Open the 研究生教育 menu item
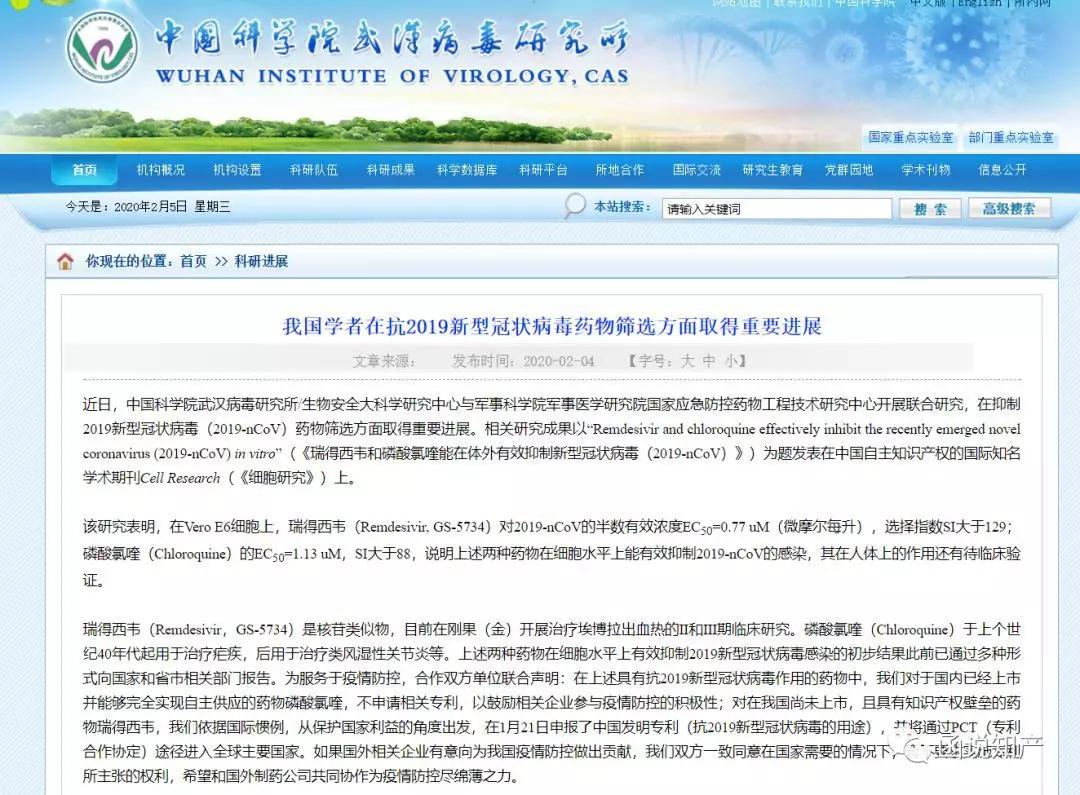Image resolution: width=1080 pixels, height=795 pixels. point(773,169)
